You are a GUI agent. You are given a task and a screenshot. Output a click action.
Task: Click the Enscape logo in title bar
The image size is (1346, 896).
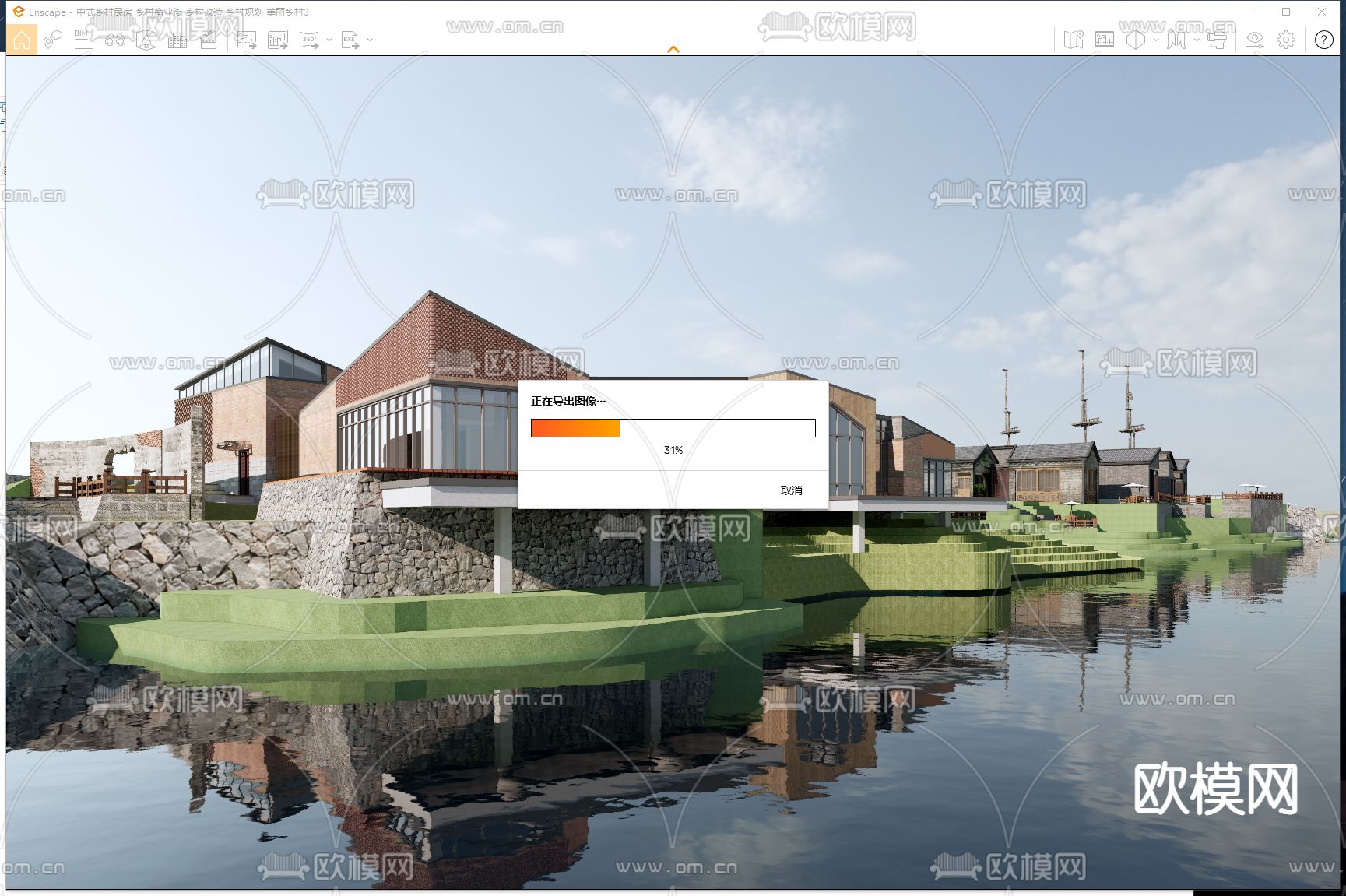(x=19, y=12)
